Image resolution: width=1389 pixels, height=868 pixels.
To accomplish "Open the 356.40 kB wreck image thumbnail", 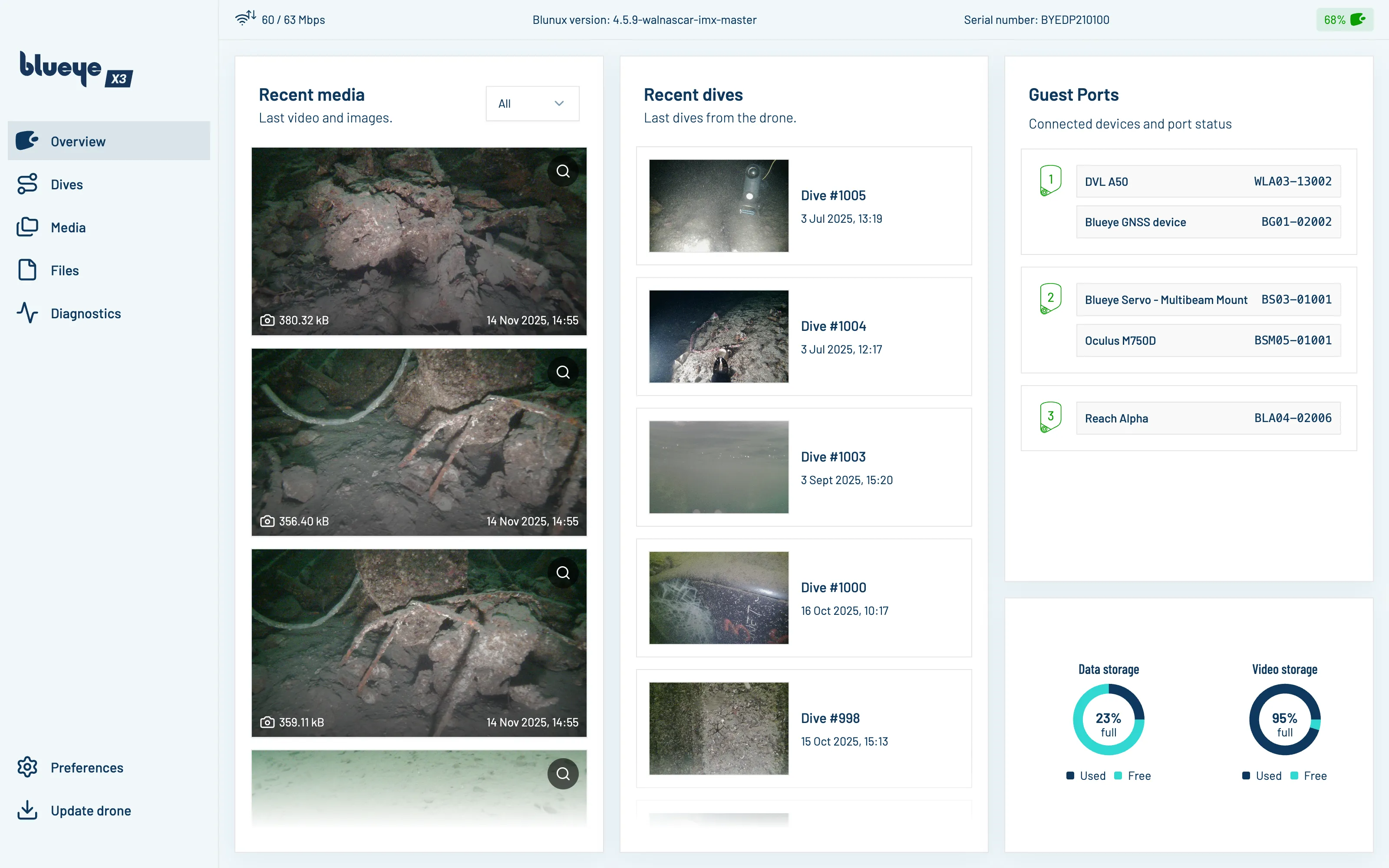I will 419,442.
